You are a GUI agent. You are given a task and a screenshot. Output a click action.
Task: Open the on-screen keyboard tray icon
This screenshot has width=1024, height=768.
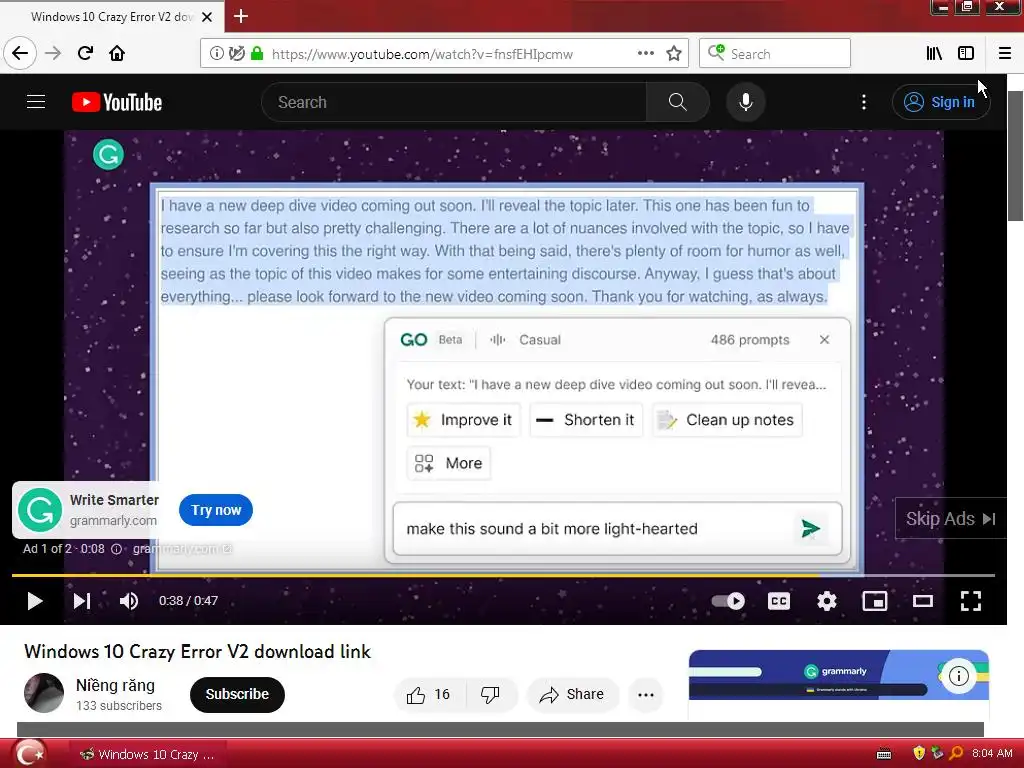(884, 754)
